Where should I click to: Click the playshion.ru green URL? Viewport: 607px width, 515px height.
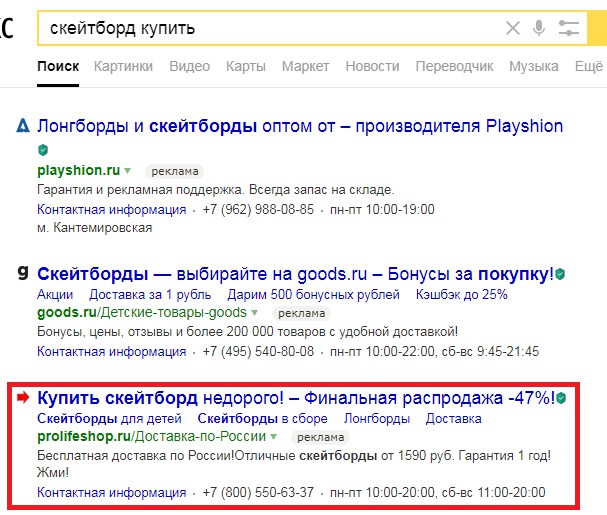coord(79,170)
